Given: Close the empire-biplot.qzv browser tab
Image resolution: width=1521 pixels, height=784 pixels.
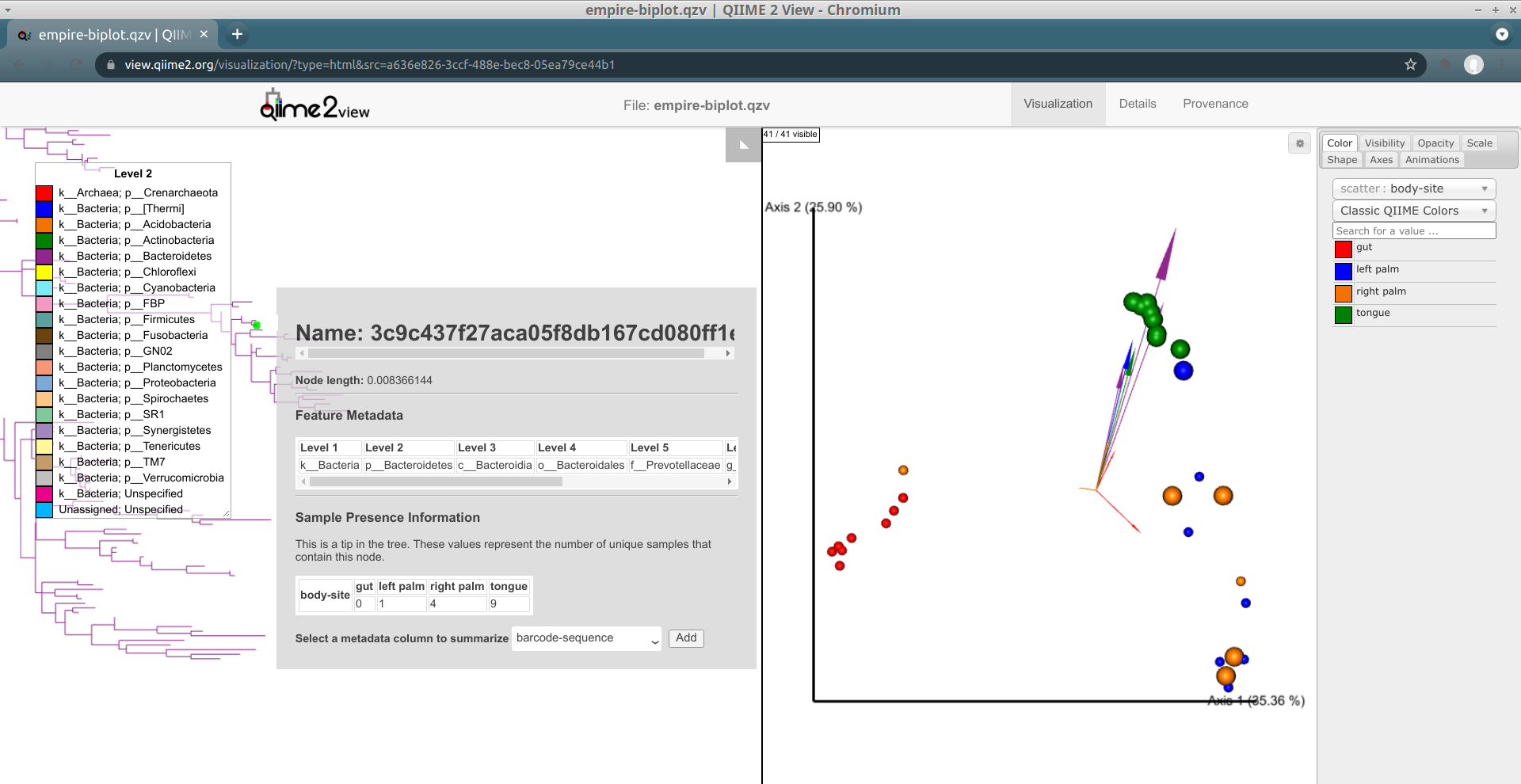Looking at the screenshot, I should 204,34.
